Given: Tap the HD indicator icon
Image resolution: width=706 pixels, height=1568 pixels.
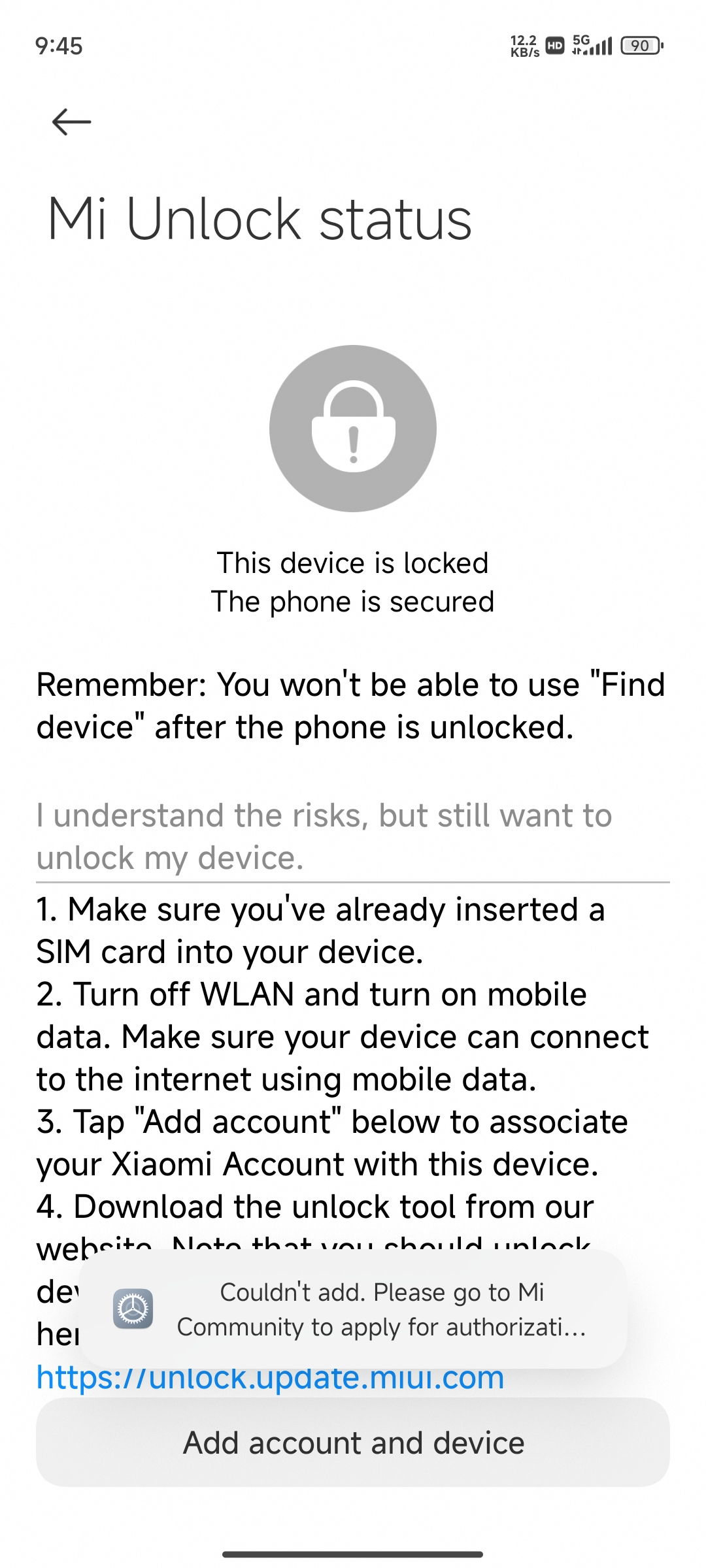Looking at the screenshot, I should 555,46.
